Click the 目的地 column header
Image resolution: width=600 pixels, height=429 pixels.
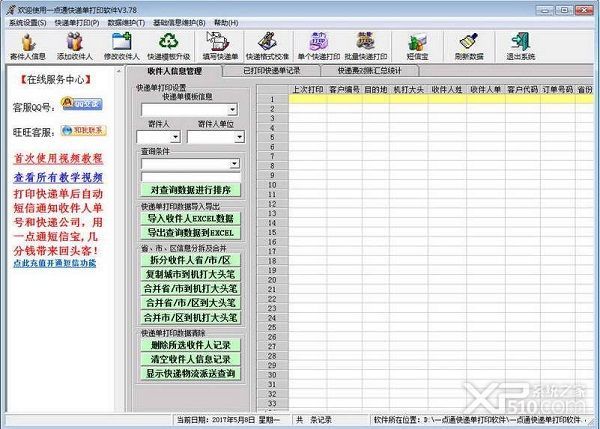pos(376,90)
